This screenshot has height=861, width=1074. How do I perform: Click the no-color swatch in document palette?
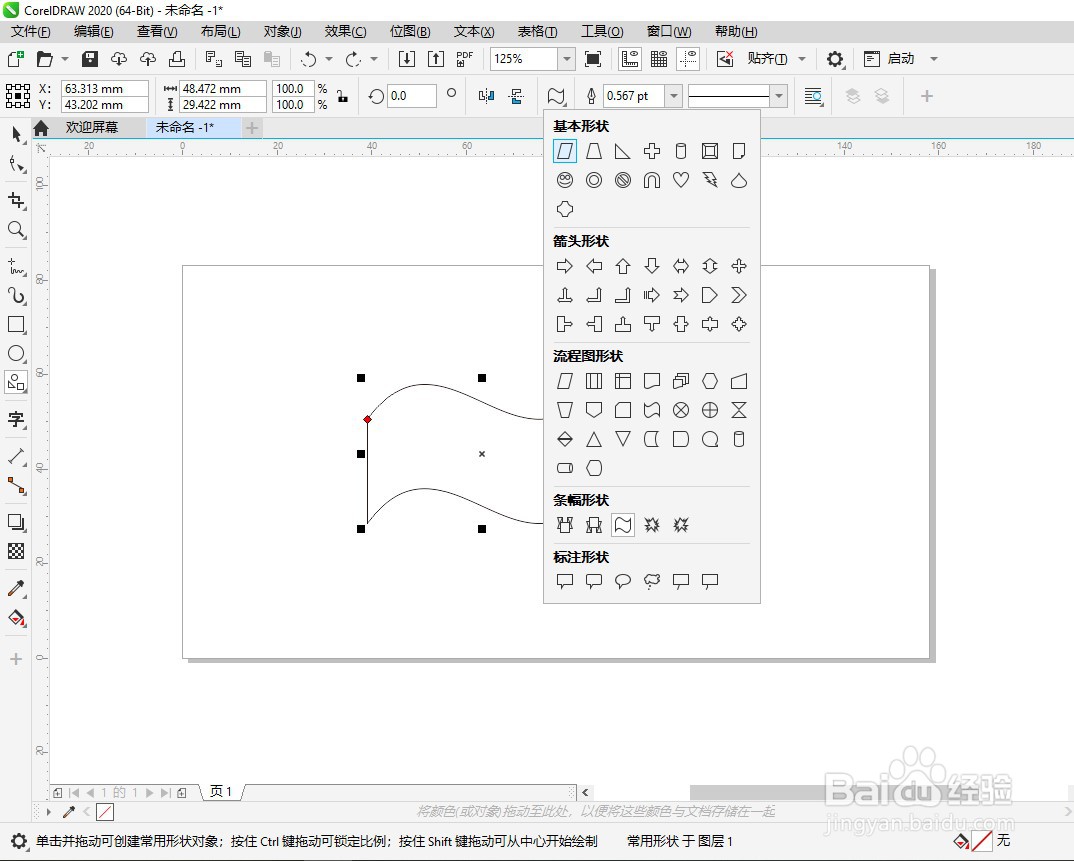click(105, 812)
